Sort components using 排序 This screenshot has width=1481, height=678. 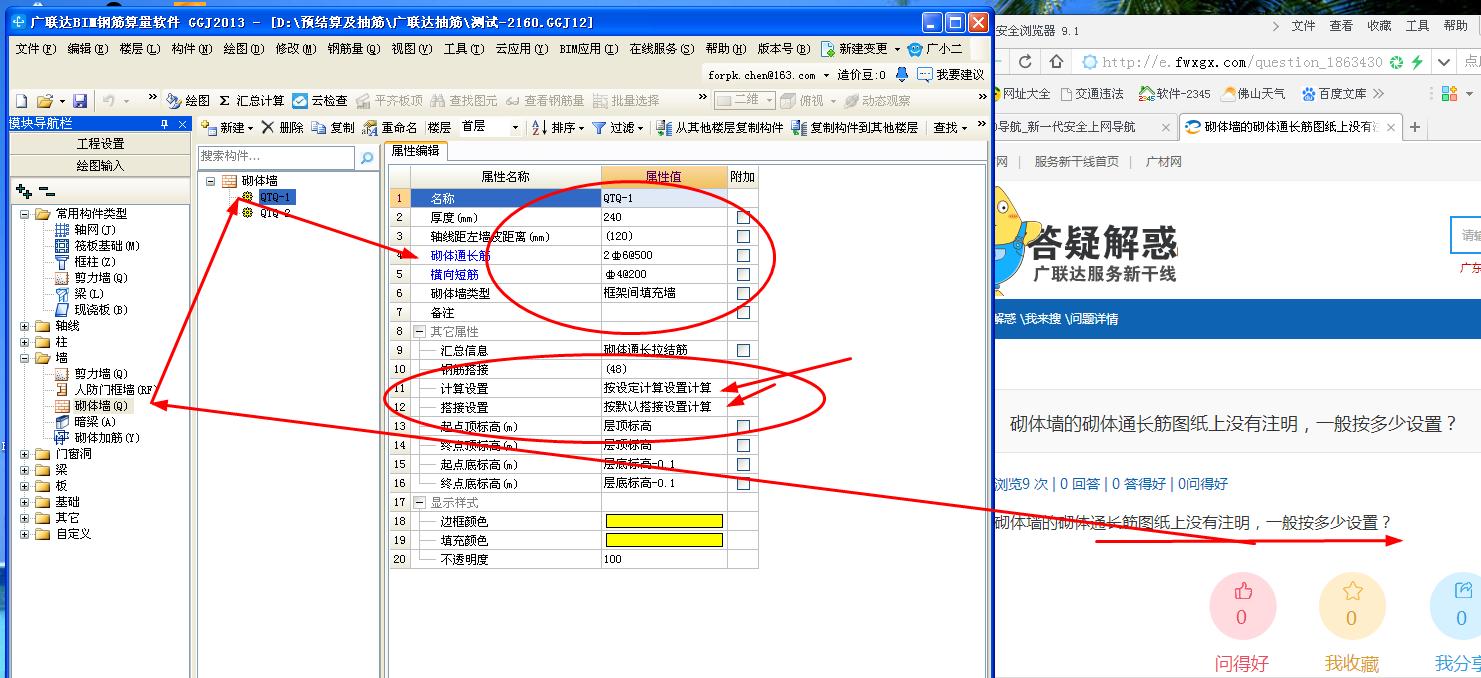coord(557,128)
